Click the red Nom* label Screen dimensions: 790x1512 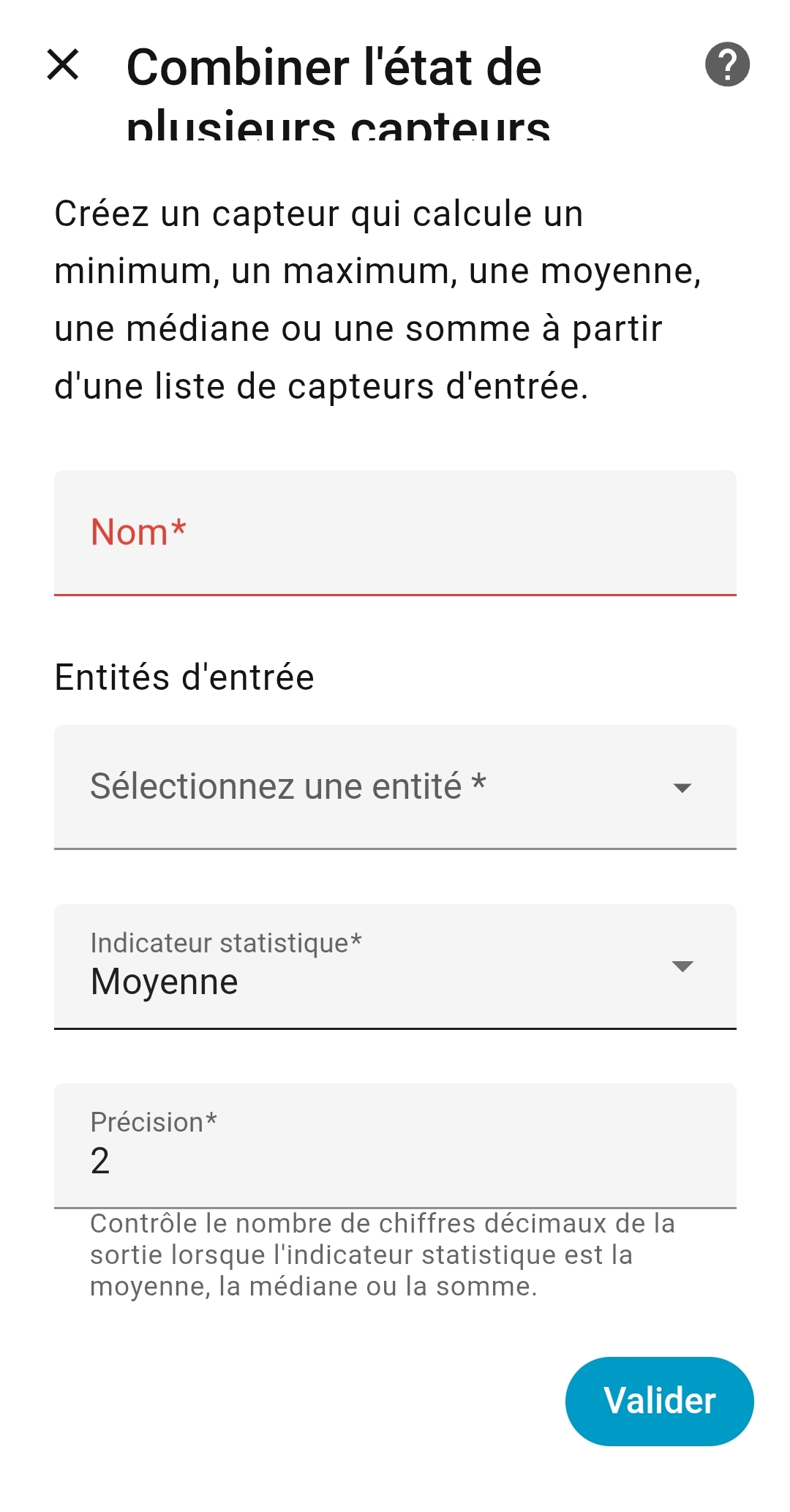(x=138, y=532)
